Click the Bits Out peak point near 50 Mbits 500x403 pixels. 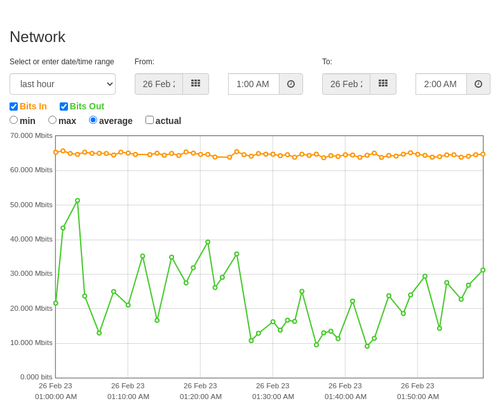click(x=77, y=201)
